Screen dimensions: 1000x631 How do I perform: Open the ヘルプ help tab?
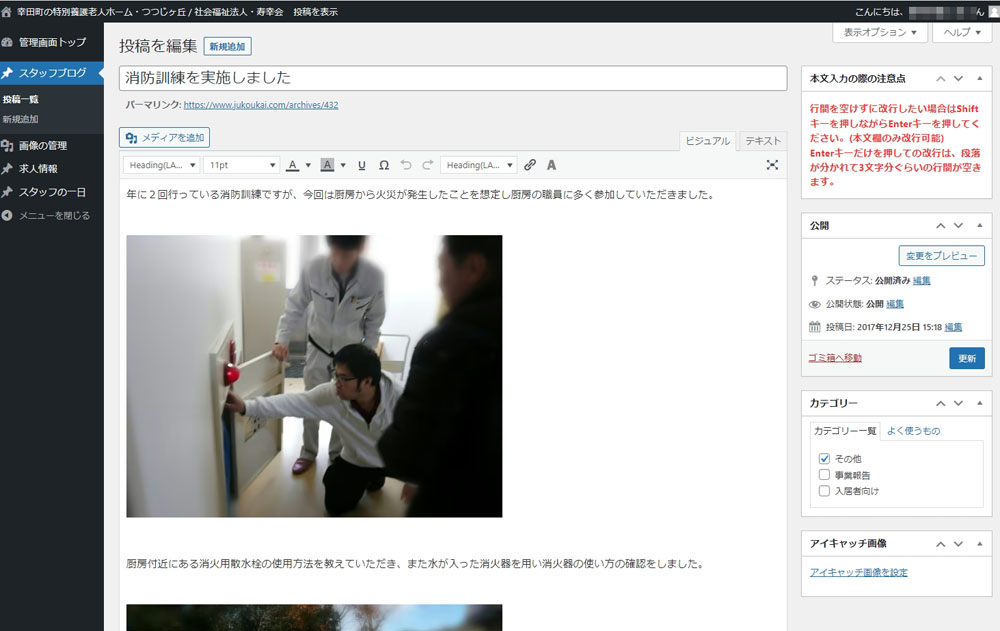[x=962, y=33]
